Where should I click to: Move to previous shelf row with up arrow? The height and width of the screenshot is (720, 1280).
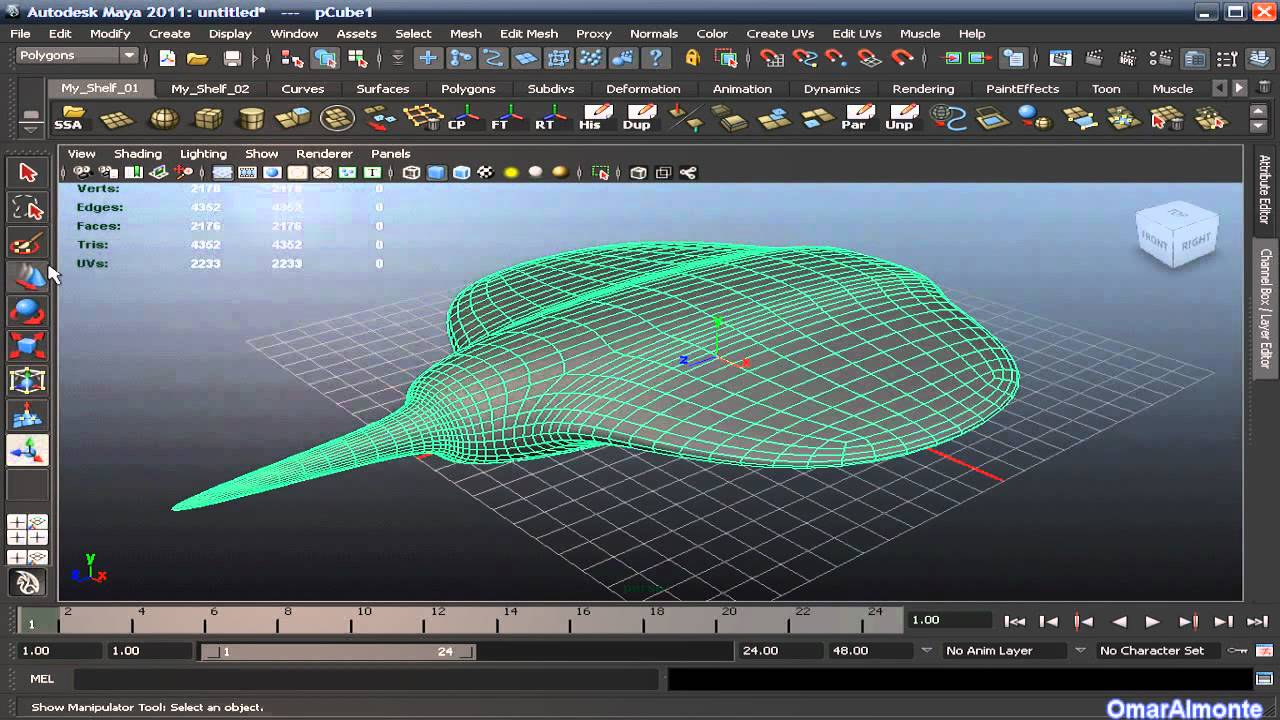click(x=1259, y=110)
